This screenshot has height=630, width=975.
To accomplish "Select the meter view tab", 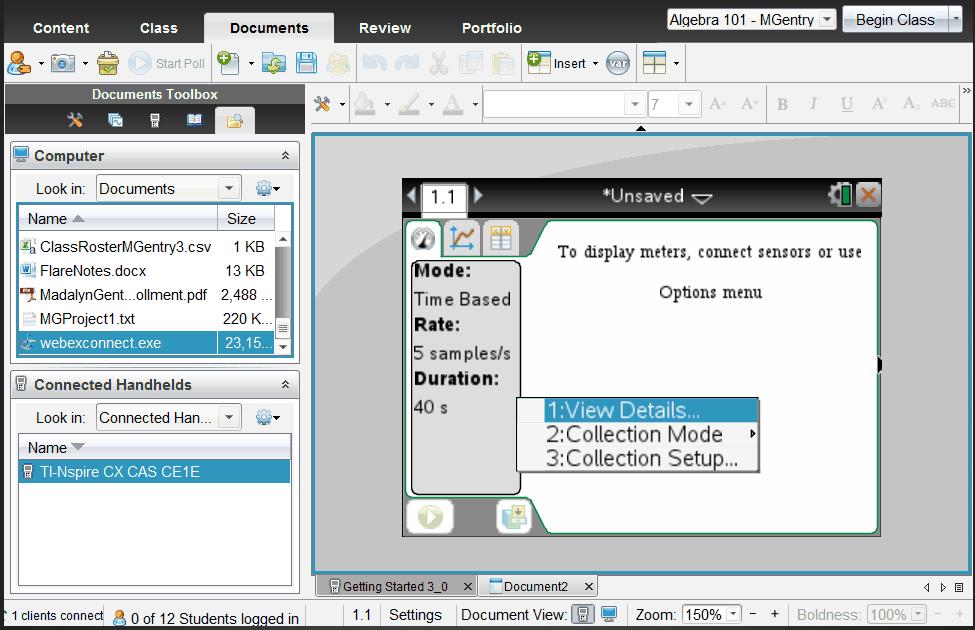I will coord(423,239).
